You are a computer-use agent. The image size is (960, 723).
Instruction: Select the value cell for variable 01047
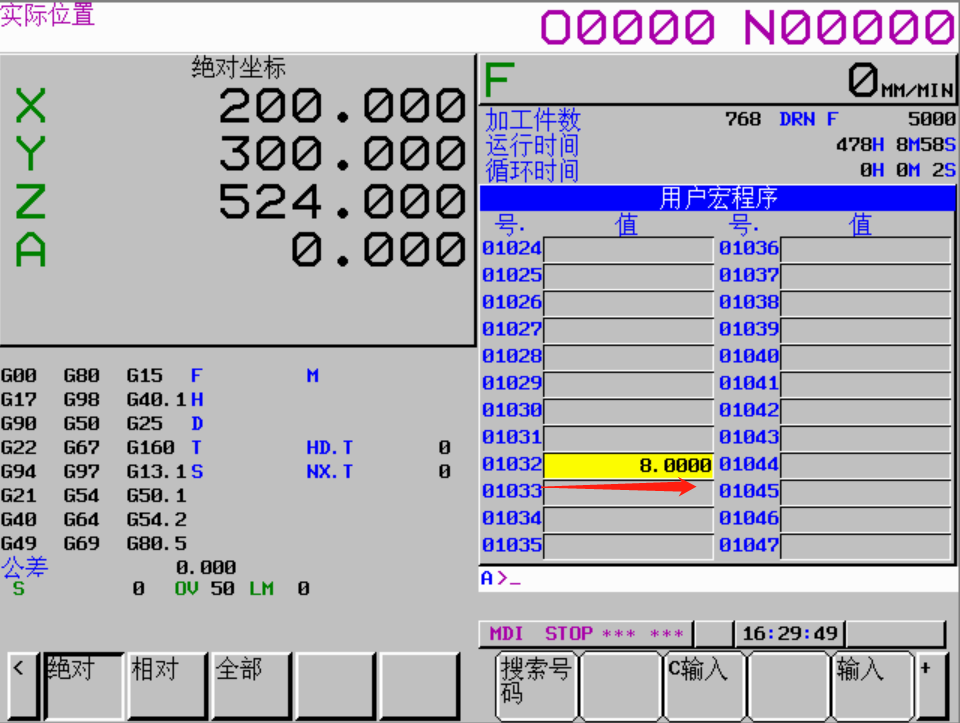[x=865, y=546]
